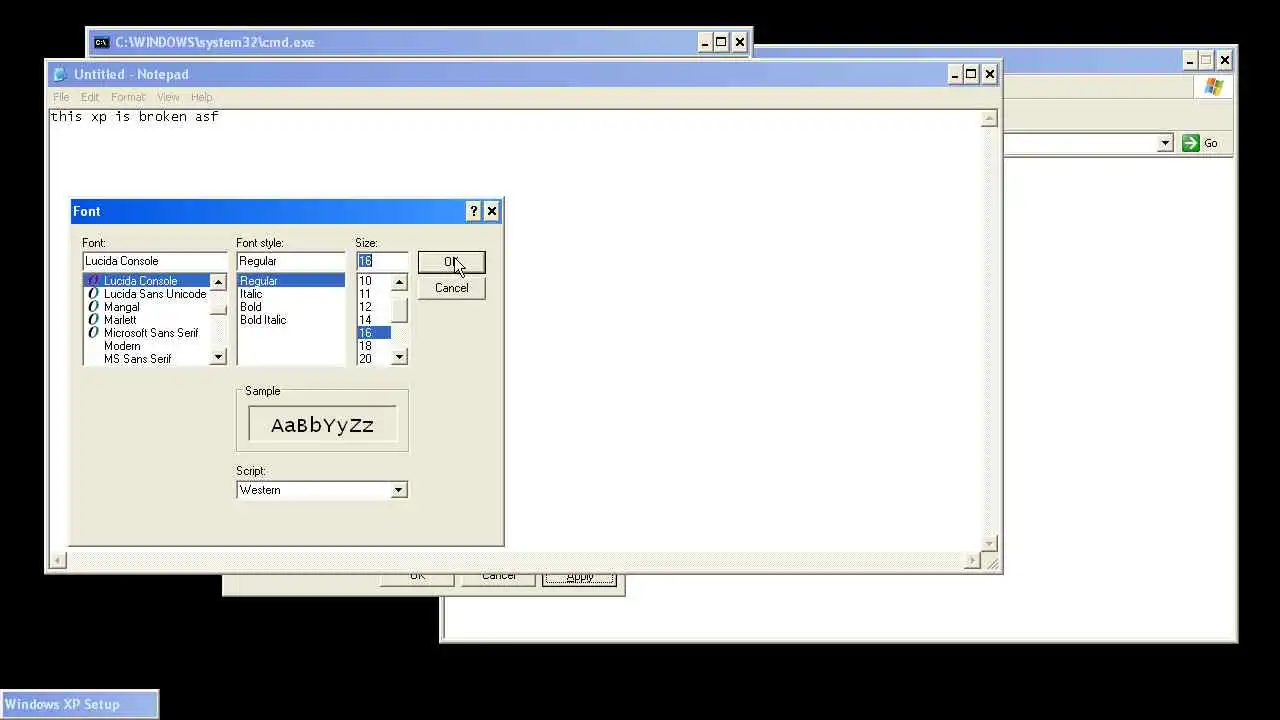Choose Bold font style
This screenshot has width=1280, height=720.
(x=291, y=307)
